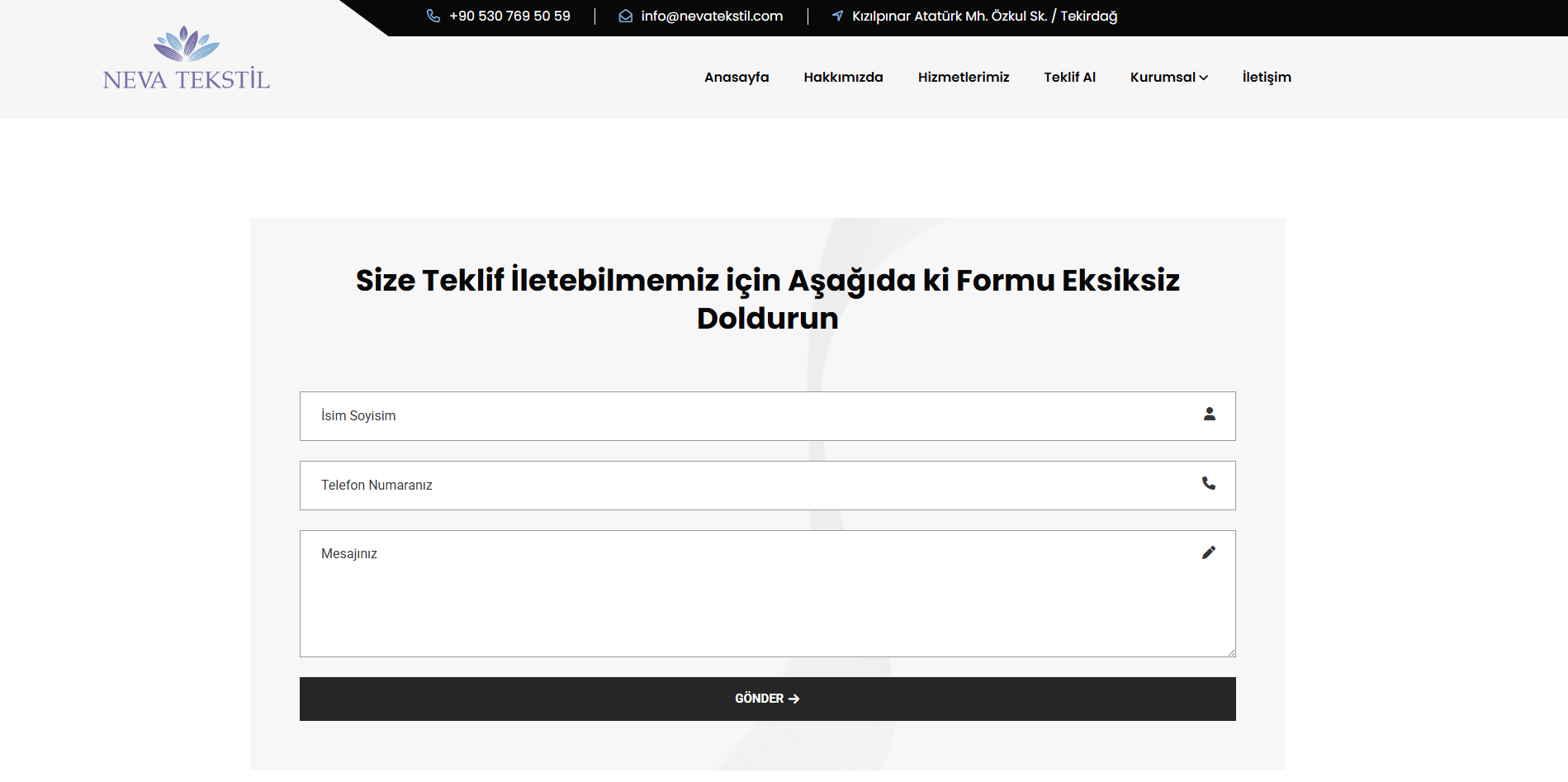This screenshot has height=782, width=1568.
Task: Click the phone icon in telephone field
Action: pyautogui.click(x=1209, y=484)
